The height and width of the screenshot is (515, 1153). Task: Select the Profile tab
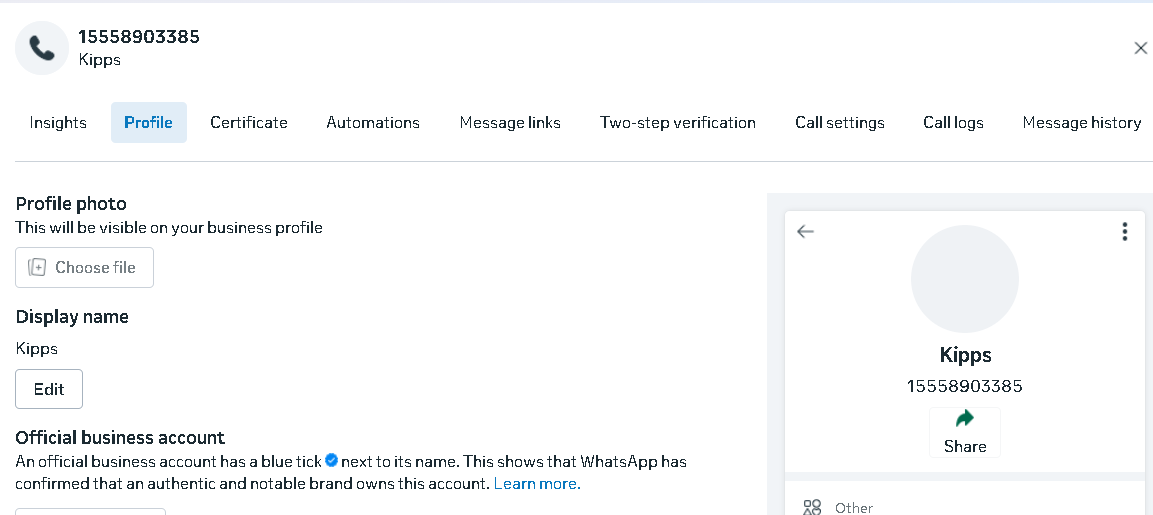[x=149, y=123]
